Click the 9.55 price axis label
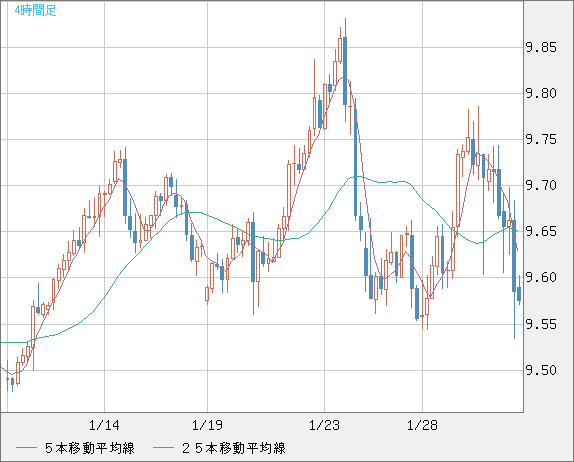This screenshot has height=462, width=574. [x=541, y=324]
